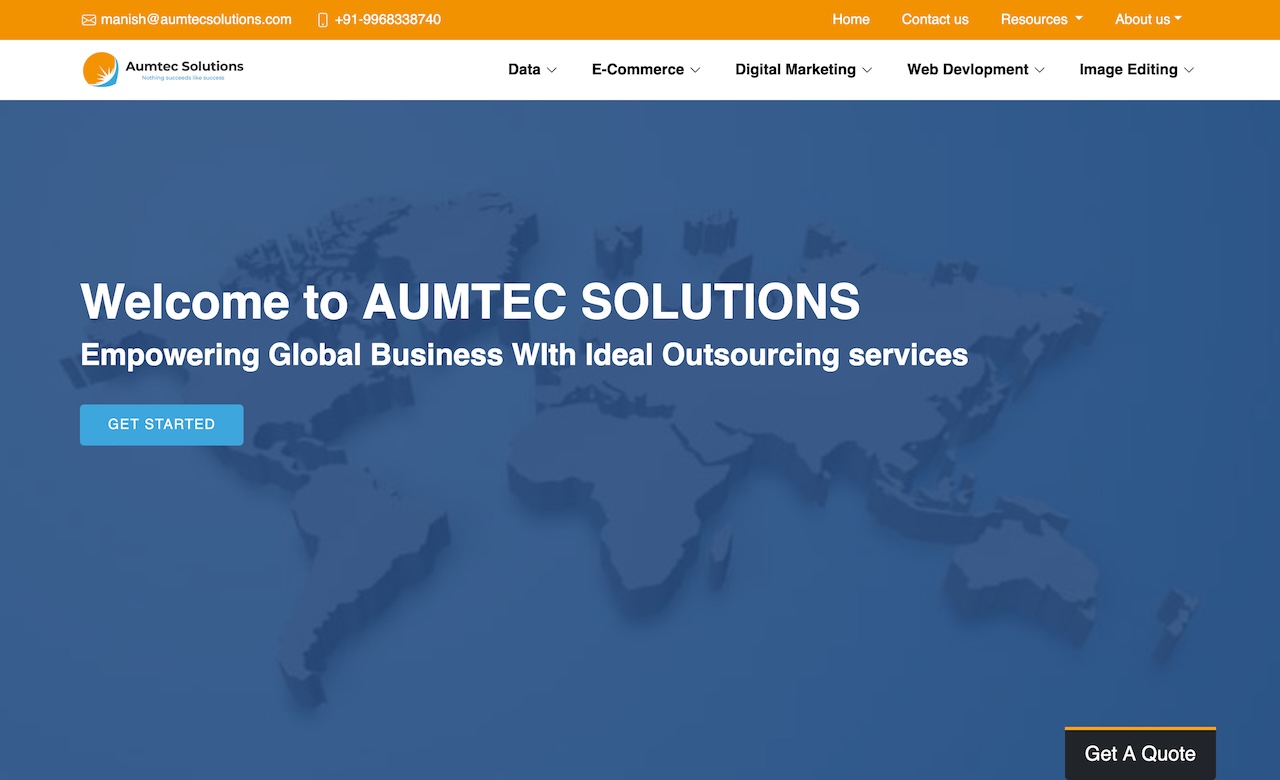Open the manish@aumtecsolutions.com email link
Screen dimensions: 1280x780
196,19
